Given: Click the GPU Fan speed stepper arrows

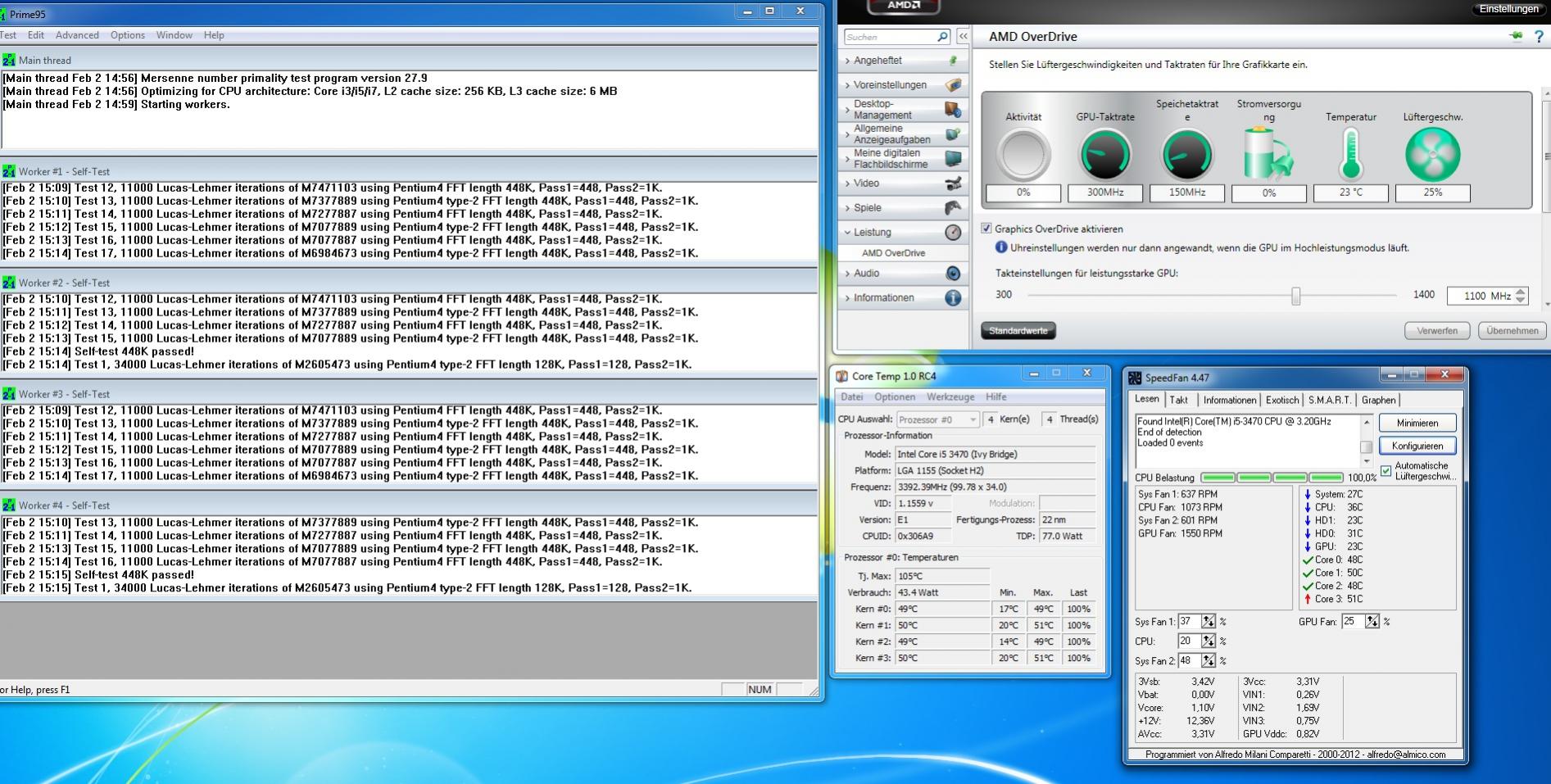Looking at the screenshot, I should [x=1372, y=622].
